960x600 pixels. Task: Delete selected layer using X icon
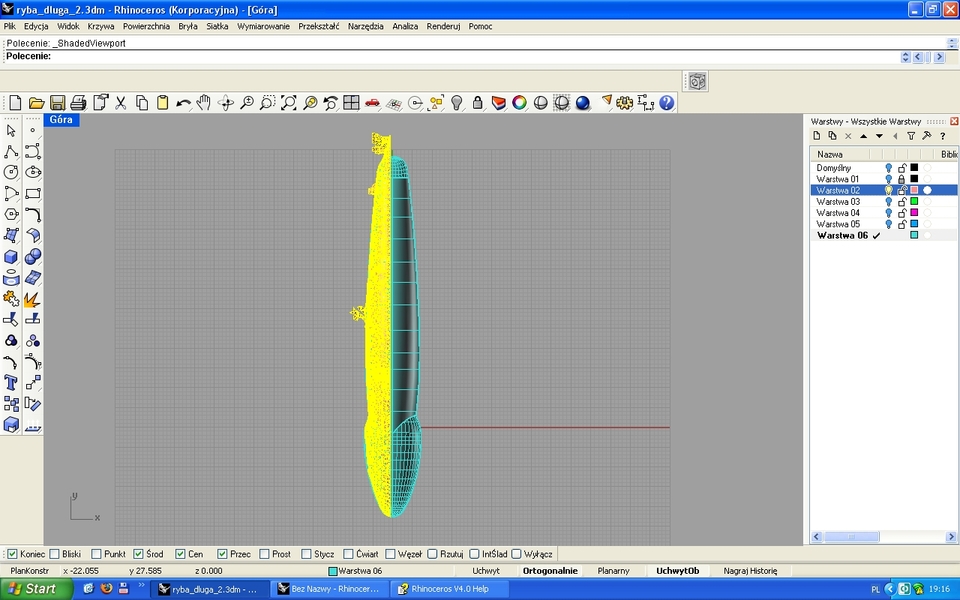848,136
